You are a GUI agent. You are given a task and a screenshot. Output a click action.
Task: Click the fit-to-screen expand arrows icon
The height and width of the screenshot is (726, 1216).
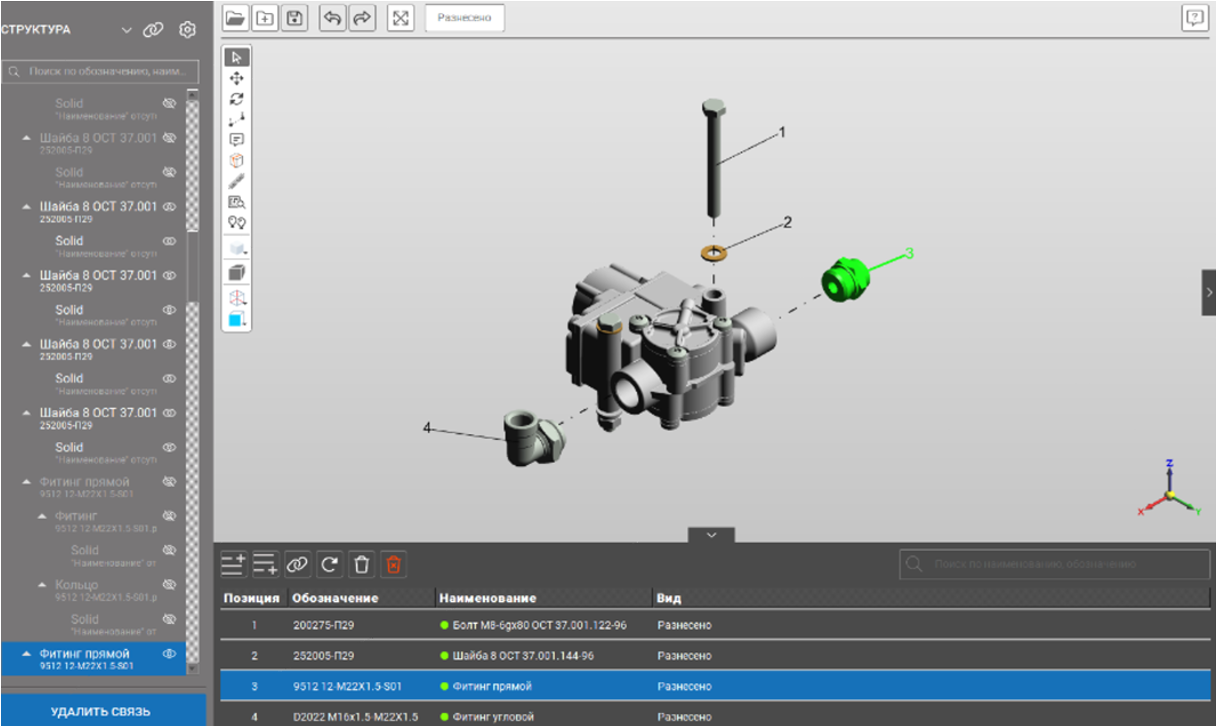coord(400,18)
